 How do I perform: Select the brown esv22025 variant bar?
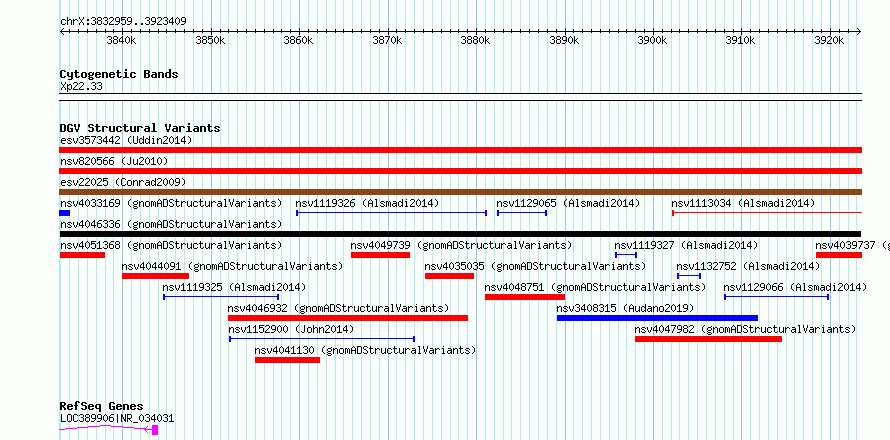pyautogui.click(x=460, y=192)
